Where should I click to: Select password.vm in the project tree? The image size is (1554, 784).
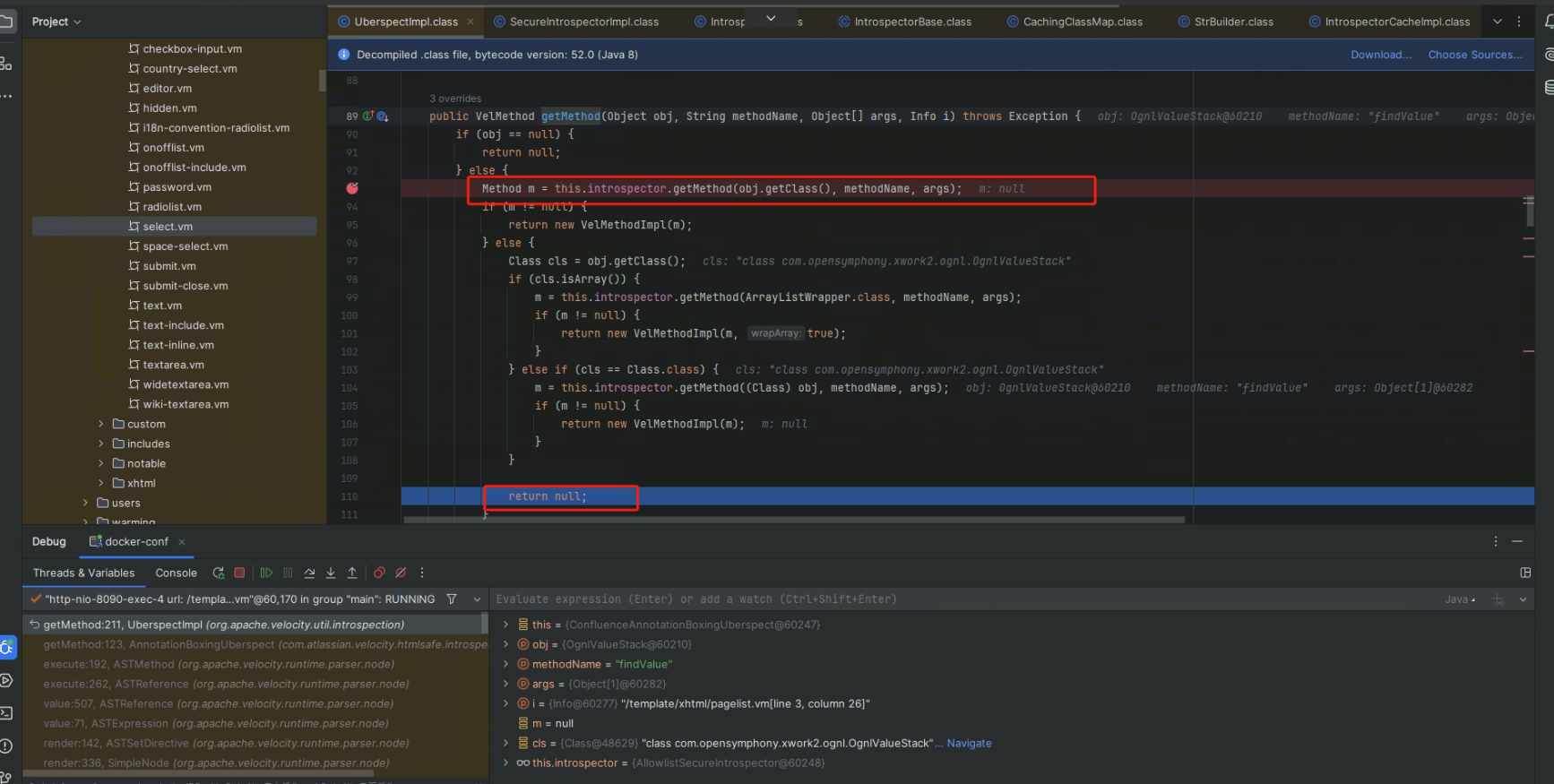(177, 187)
